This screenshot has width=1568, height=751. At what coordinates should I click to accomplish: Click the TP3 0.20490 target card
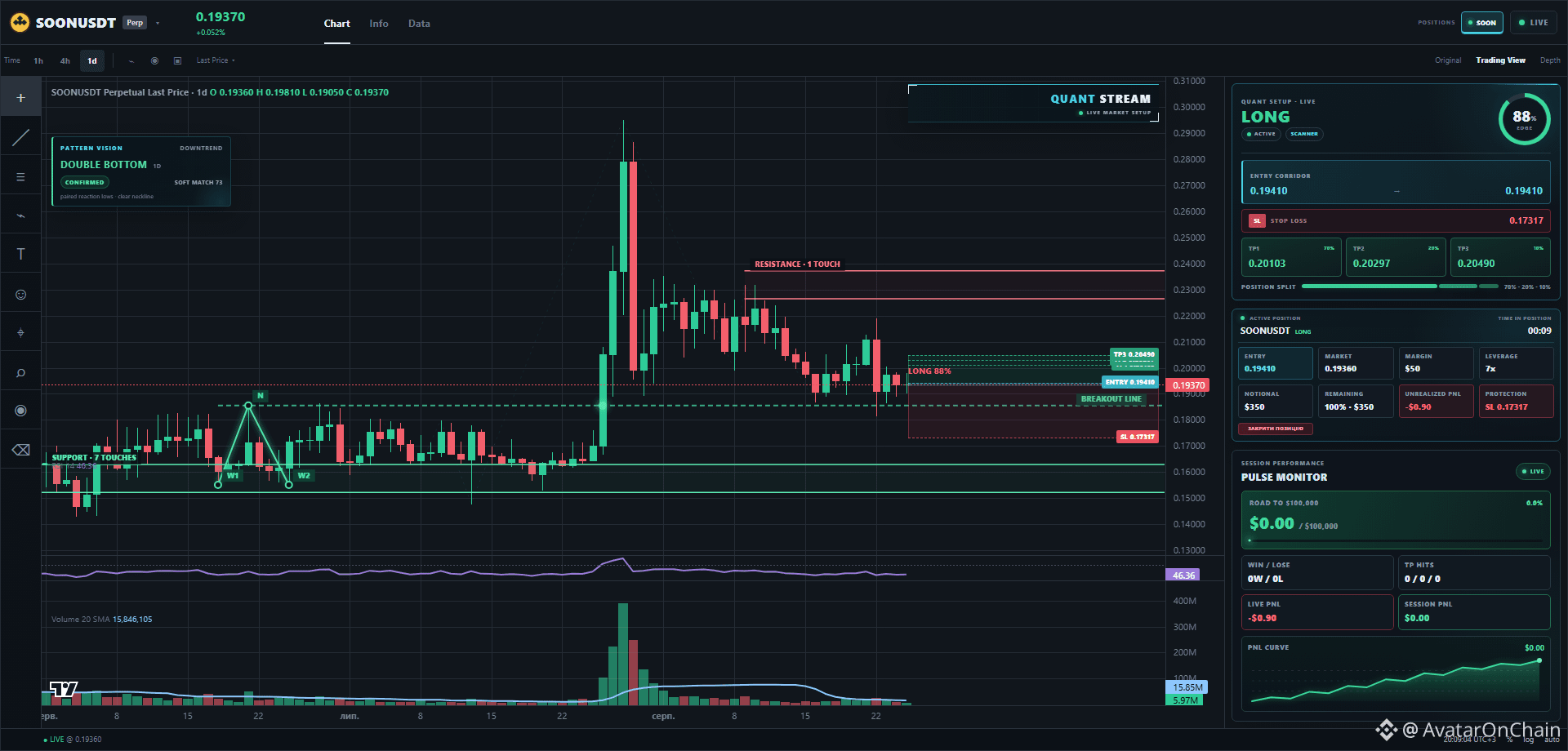(x=1500, y=257)
